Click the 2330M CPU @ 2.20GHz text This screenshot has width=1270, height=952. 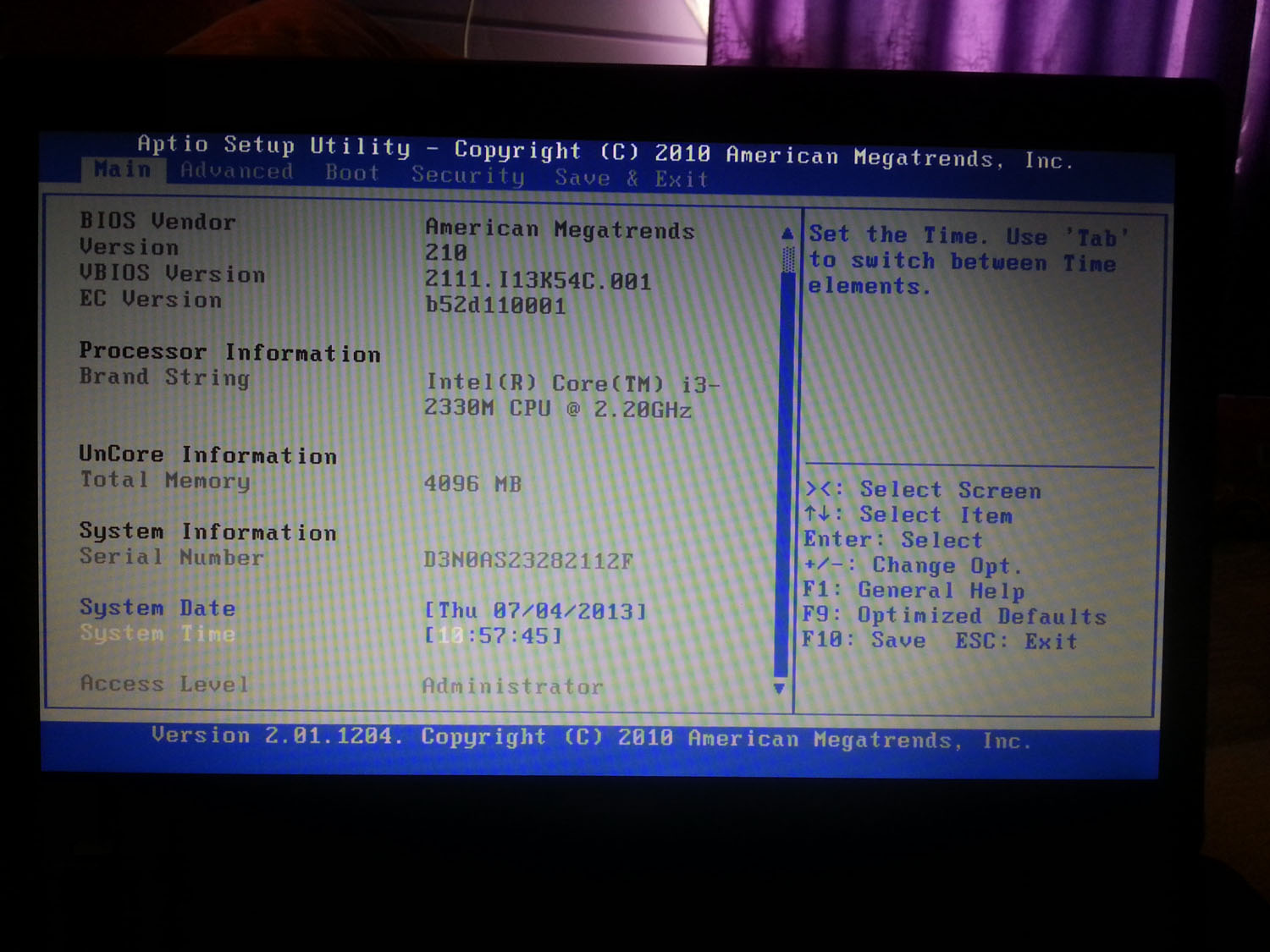point(558,409)
